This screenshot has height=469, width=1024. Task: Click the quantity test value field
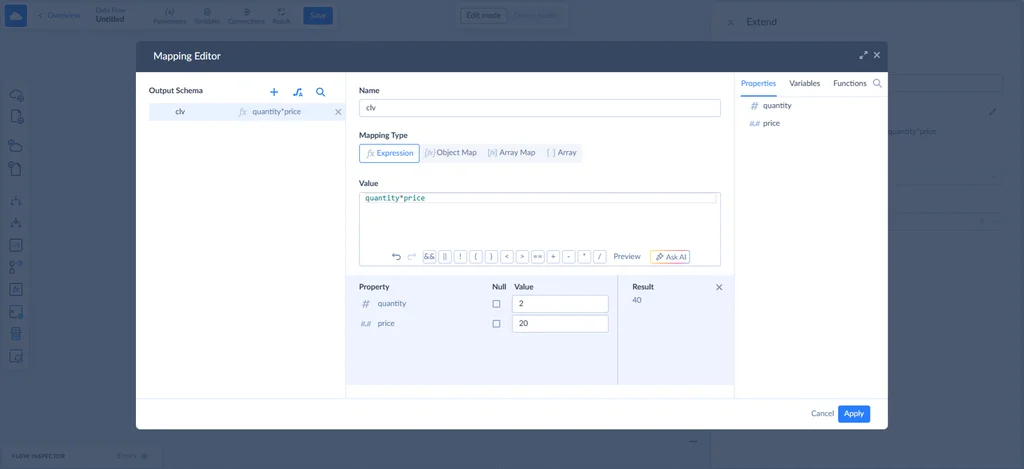coord(560,304)
